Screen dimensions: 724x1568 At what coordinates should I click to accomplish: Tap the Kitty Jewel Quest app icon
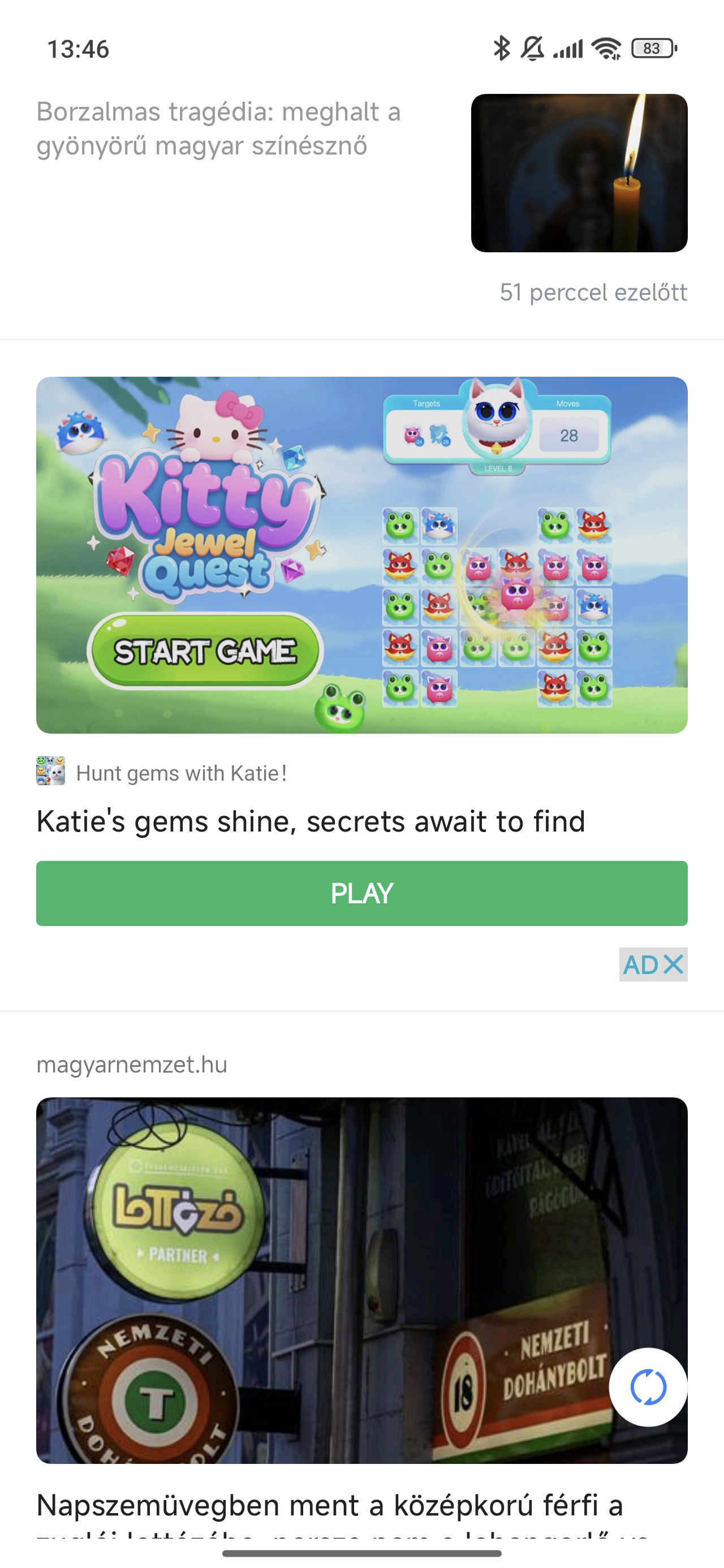[x=50, y=770]
